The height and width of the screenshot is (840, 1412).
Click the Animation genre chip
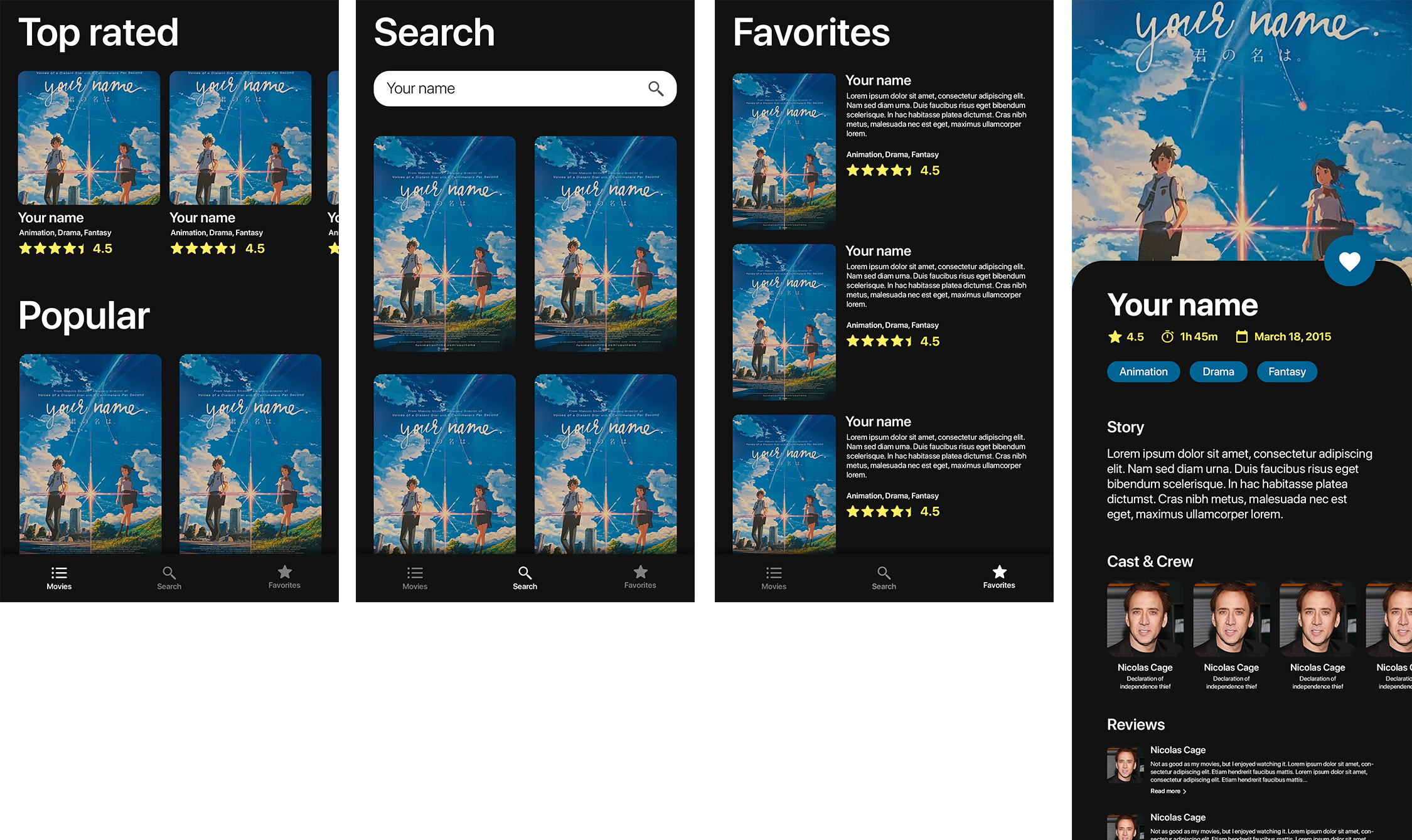coord(1143,371)
